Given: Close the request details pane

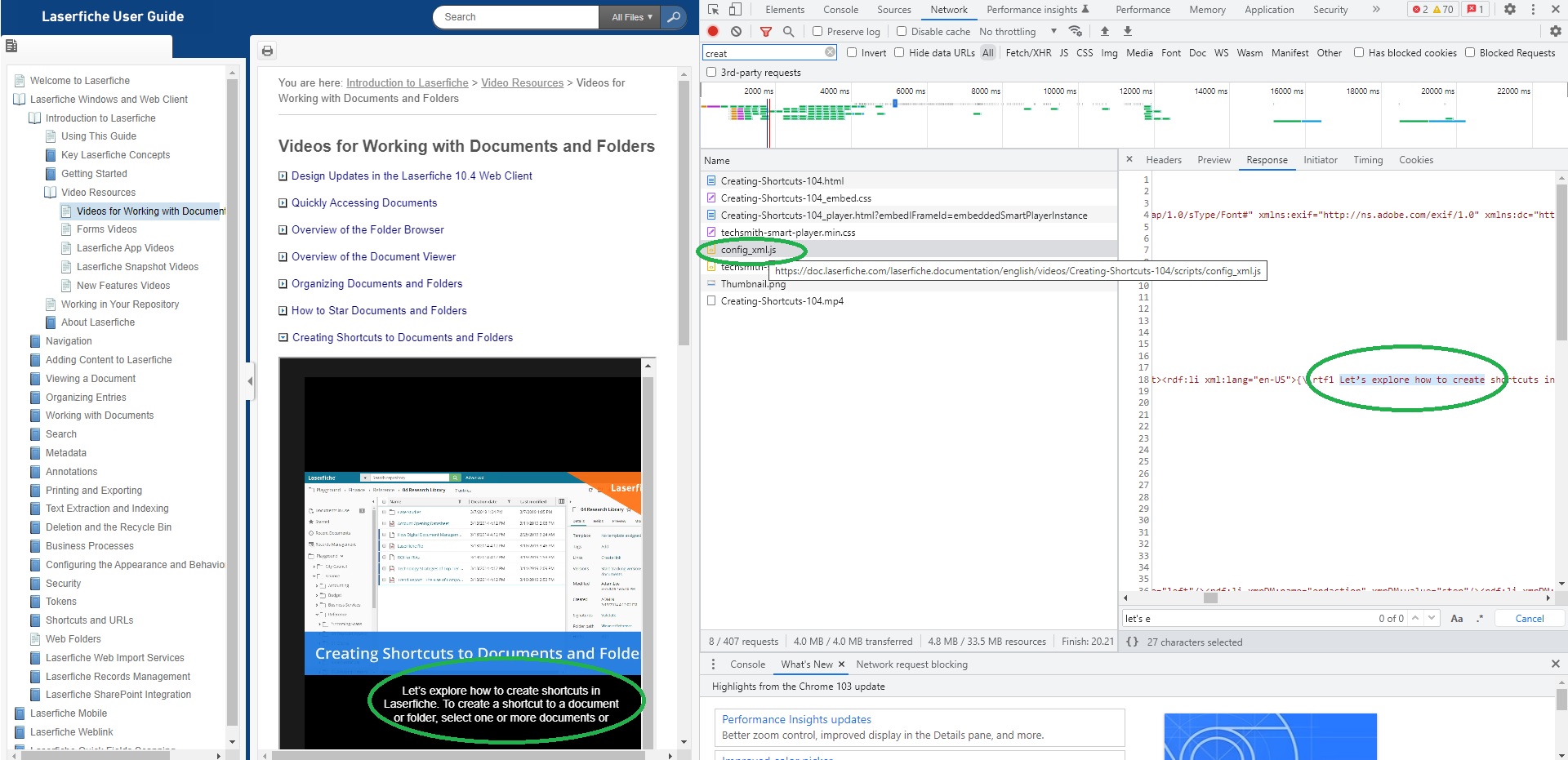Looking at the screenshot, I should pos(1129,159).
